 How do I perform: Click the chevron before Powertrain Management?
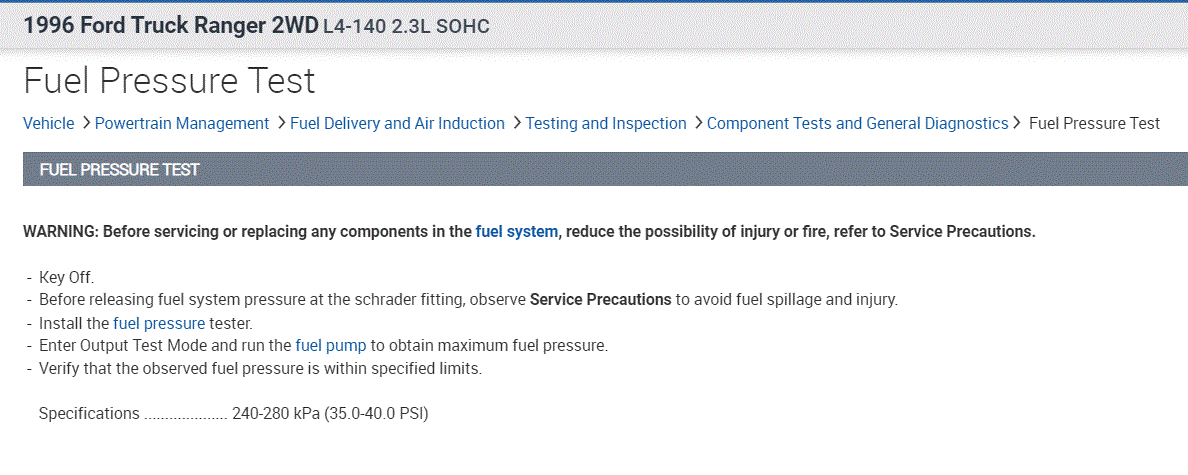tap(86, 123)
